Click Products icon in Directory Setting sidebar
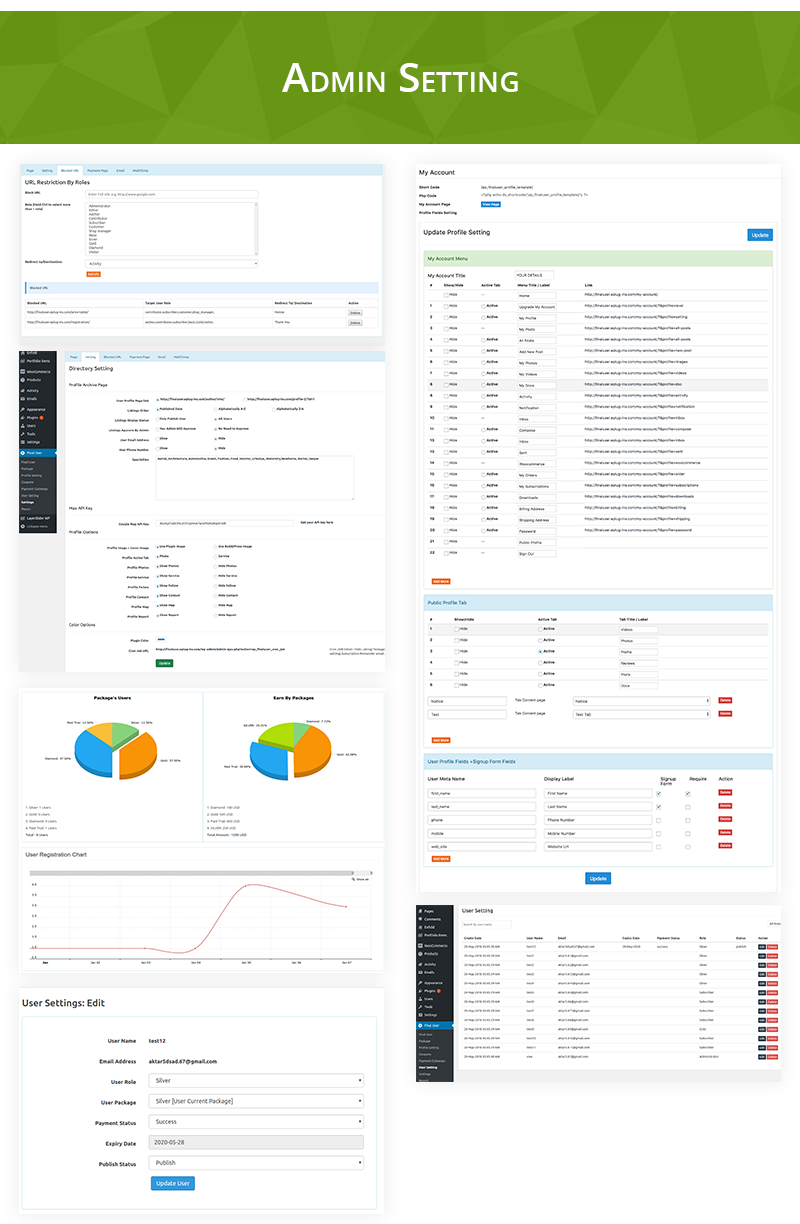The height and width of the screenshot is (1224, 800). 23,380
